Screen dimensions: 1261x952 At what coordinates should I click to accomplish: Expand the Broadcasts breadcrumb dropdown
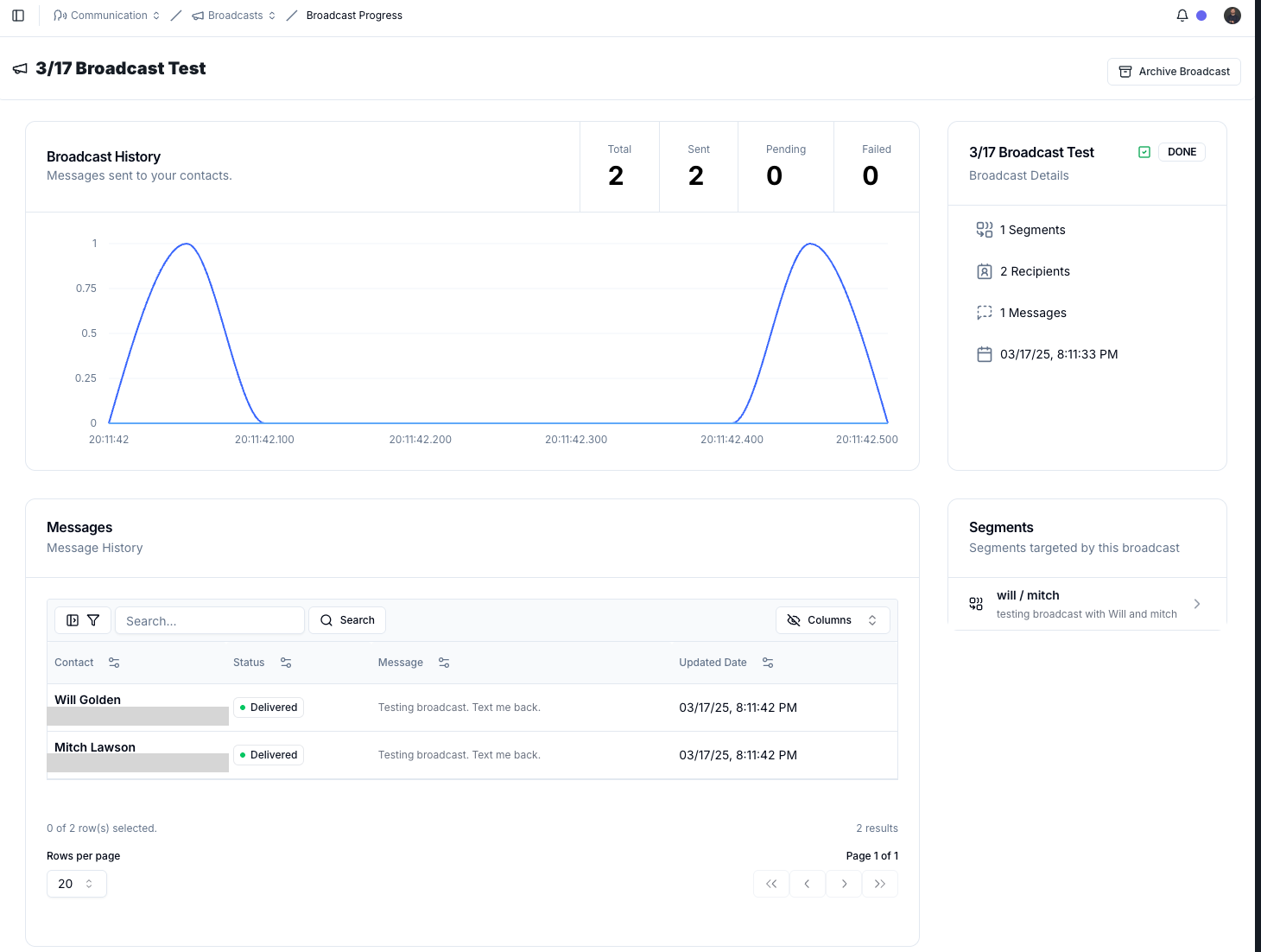point(234,16)
